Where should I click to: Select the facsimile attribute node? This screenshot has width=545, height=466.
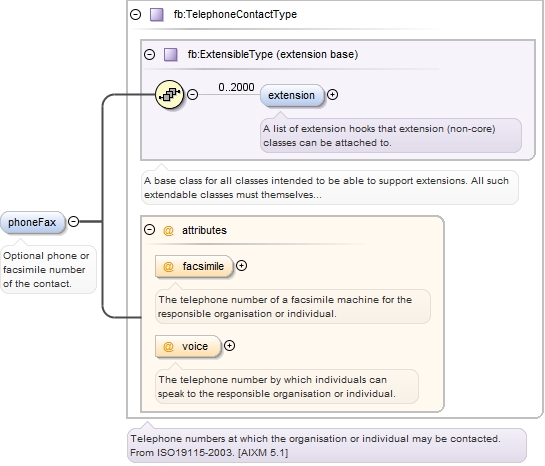point(194,267)
